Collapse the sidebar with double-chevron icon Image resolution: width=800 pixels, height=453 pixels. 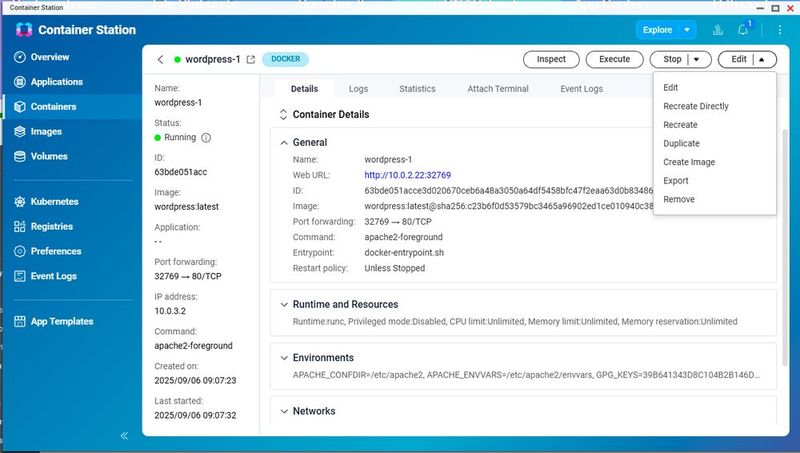pos(124,436)
